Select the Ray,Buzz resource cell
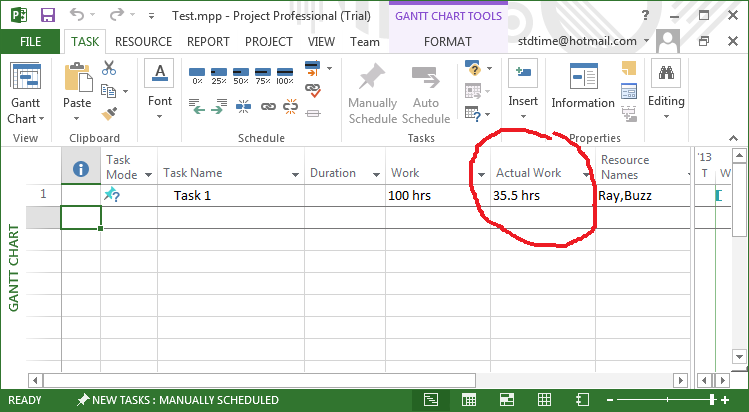Screen dimensions: 749x412 point(643,195)
